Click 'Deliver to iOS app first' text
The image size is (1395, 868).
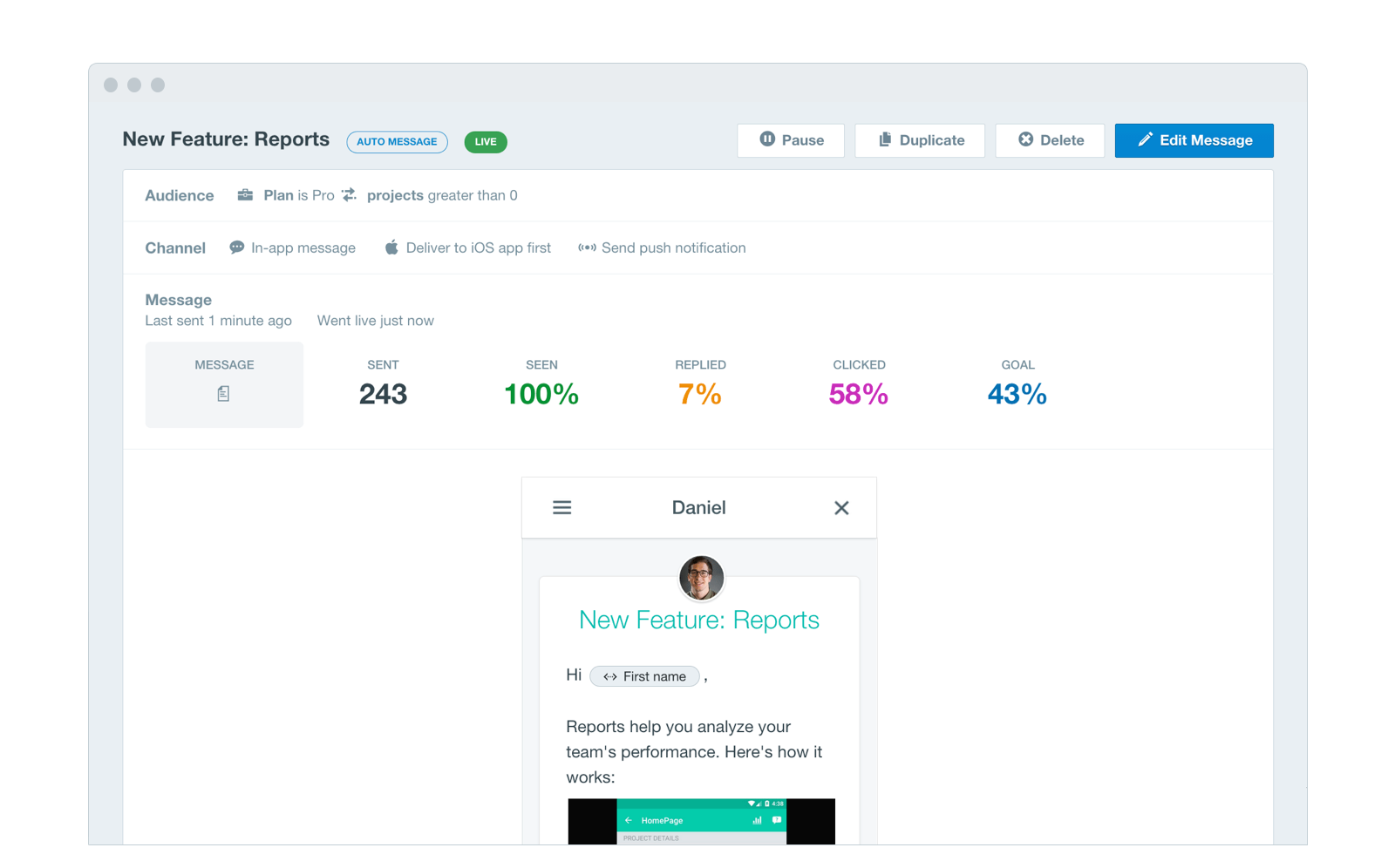tap(479, 248)
